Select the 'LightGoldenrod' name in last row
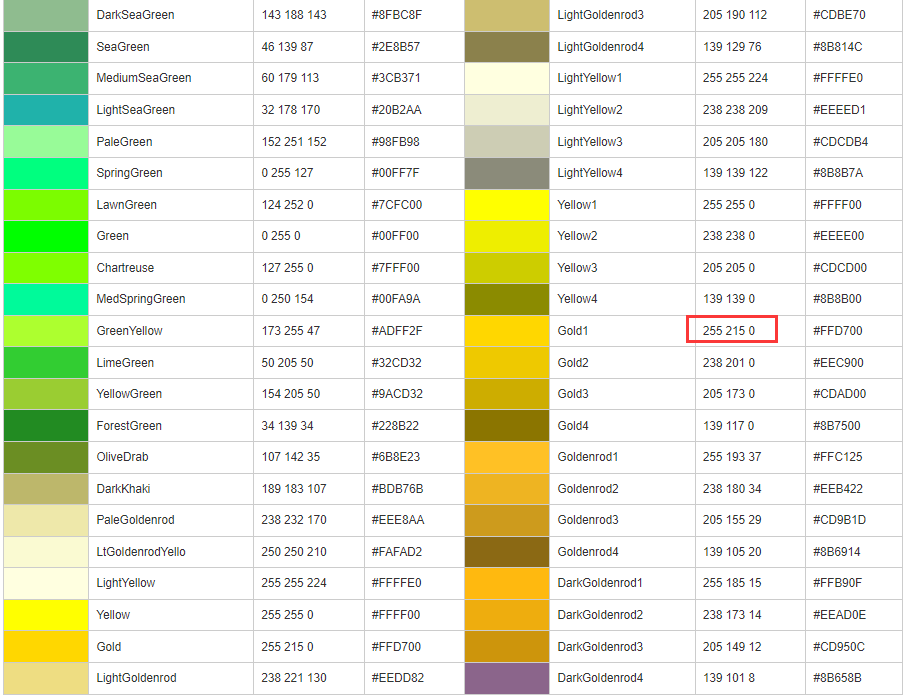The height and width of the screenshot is (695, 903). coord(136,678)
